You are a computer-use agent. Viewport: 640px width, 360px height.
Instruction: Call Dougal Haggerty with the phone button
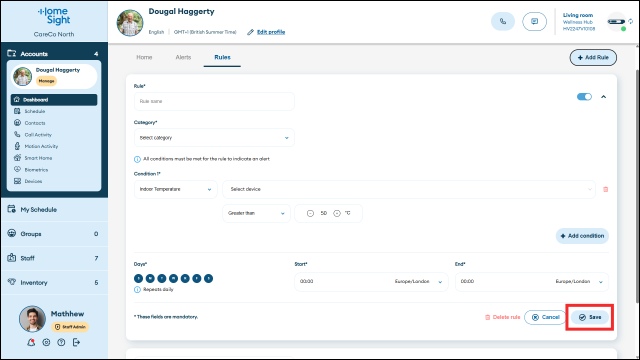point(503,22)
